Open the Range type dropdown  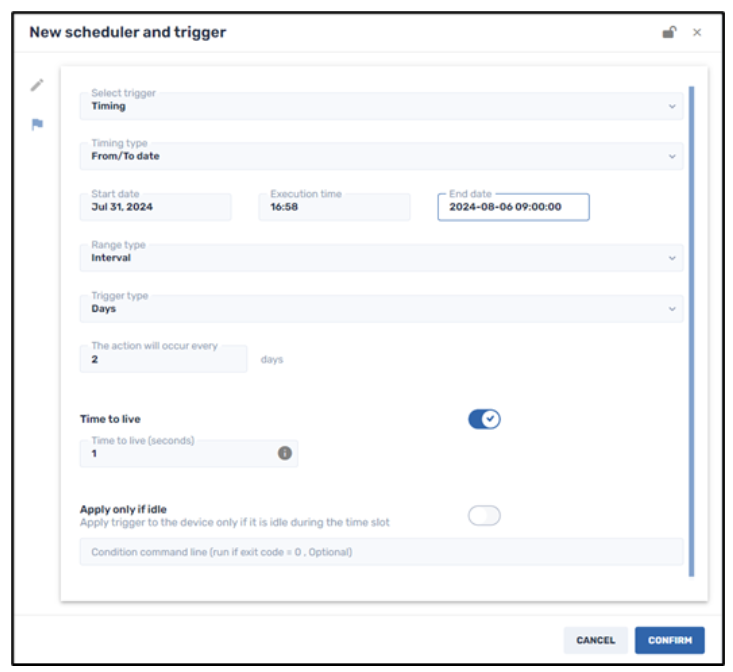point(381,258)
